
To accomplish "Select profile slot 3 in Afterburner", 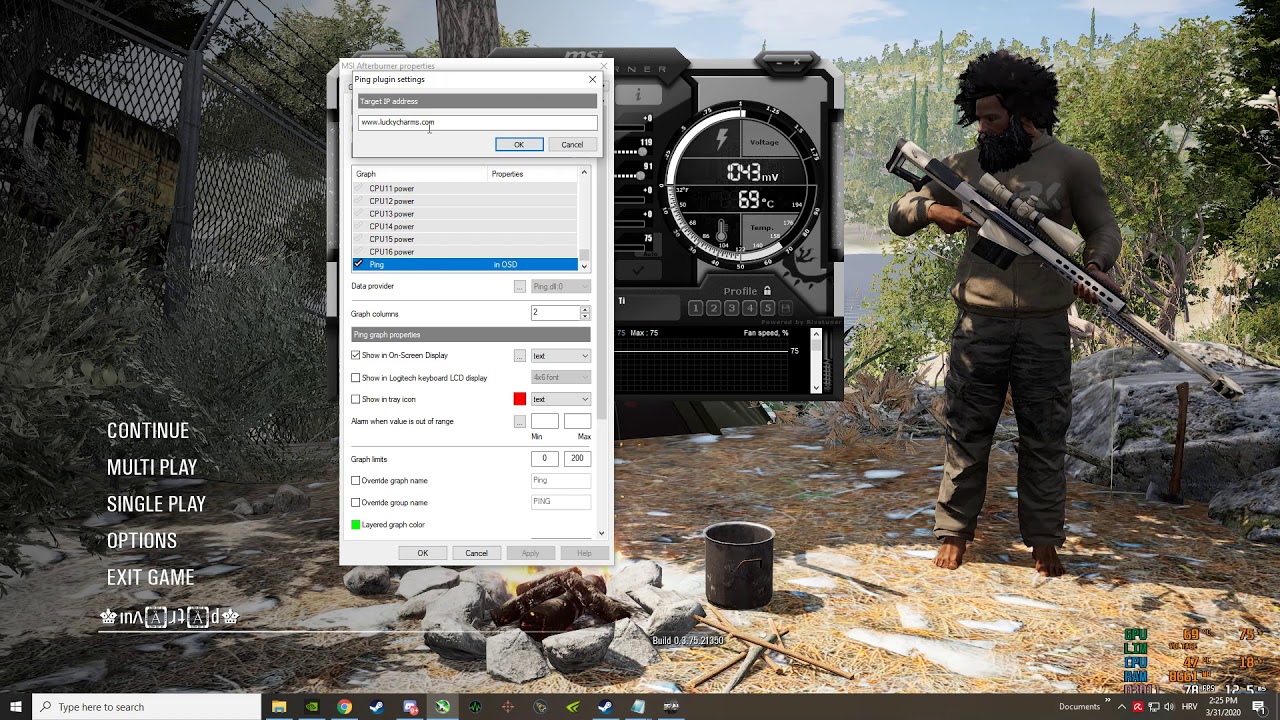I will [732, 308].
